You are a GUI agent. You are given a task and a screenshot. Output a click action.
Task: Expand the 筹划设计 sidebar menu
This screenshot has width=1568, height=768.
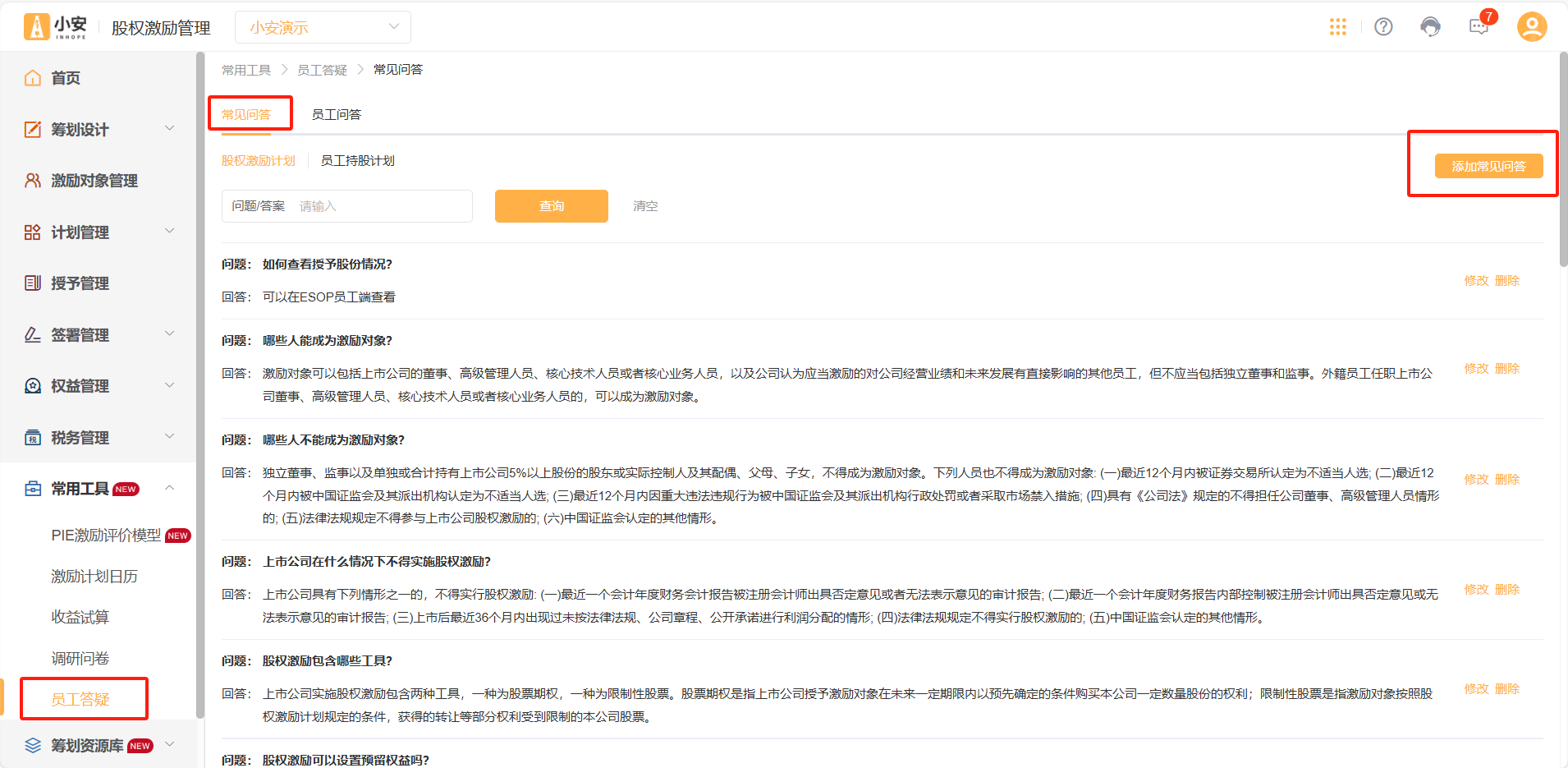point(170,128)
